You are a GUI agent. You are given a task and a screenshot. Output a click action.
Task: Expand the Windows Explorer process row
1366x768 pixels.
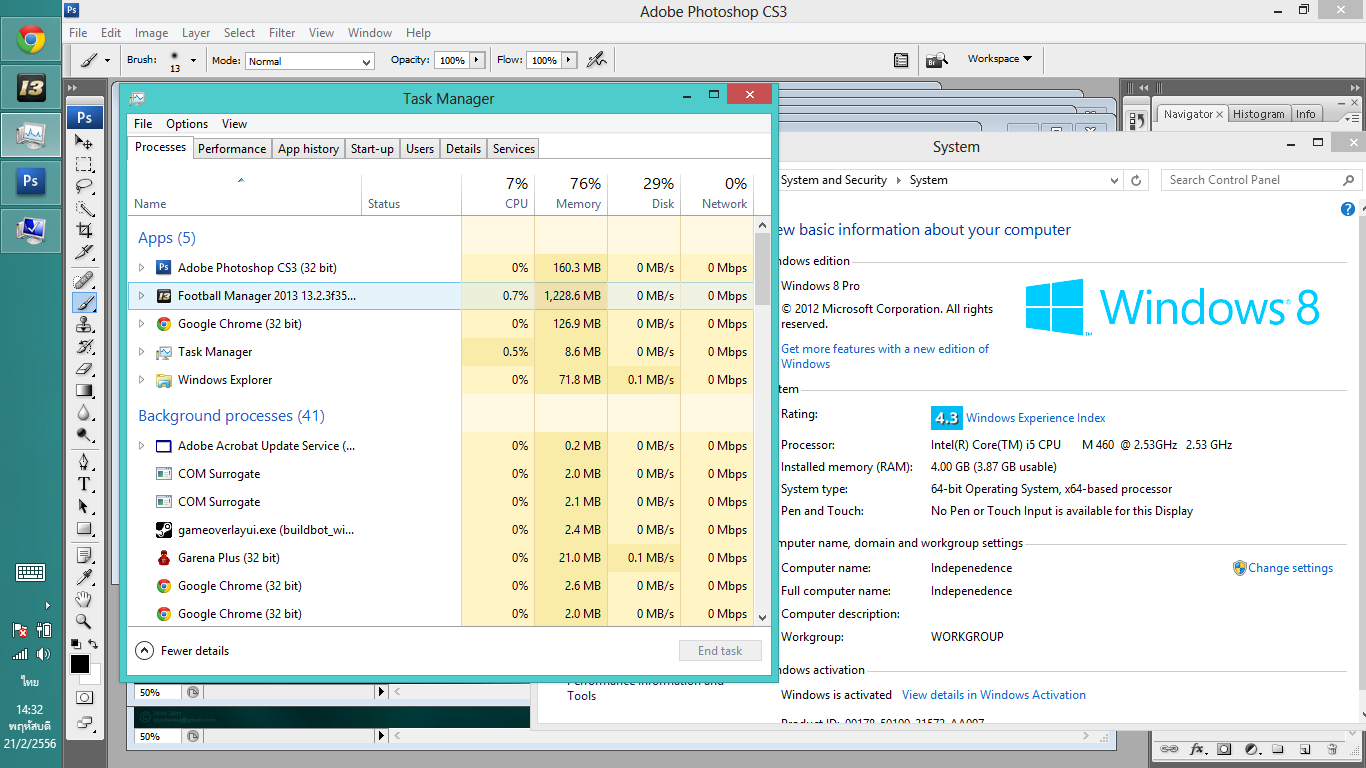coord(141,380)
